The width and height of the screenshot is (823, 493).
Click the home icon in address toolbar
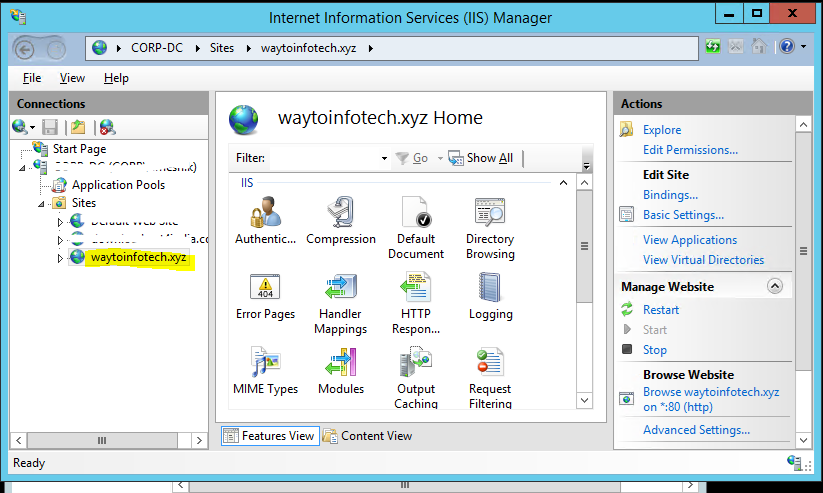tap(759, 46)
